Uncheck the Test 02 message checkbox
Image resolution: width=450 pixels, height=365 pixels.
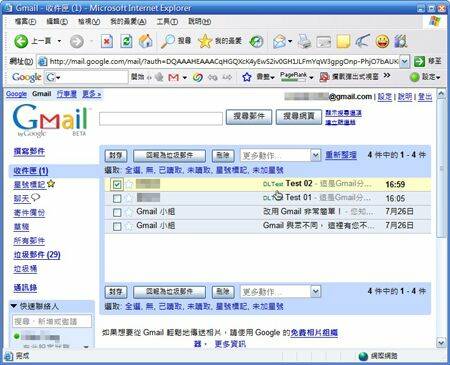[117, 184]
